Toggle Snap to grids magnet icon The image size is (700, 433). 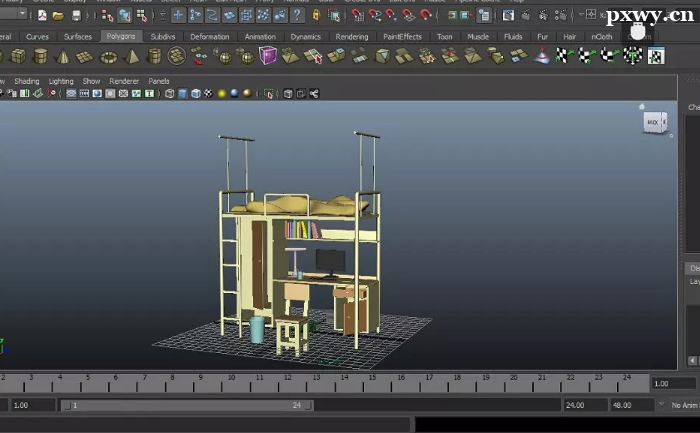tap(358, 16)
